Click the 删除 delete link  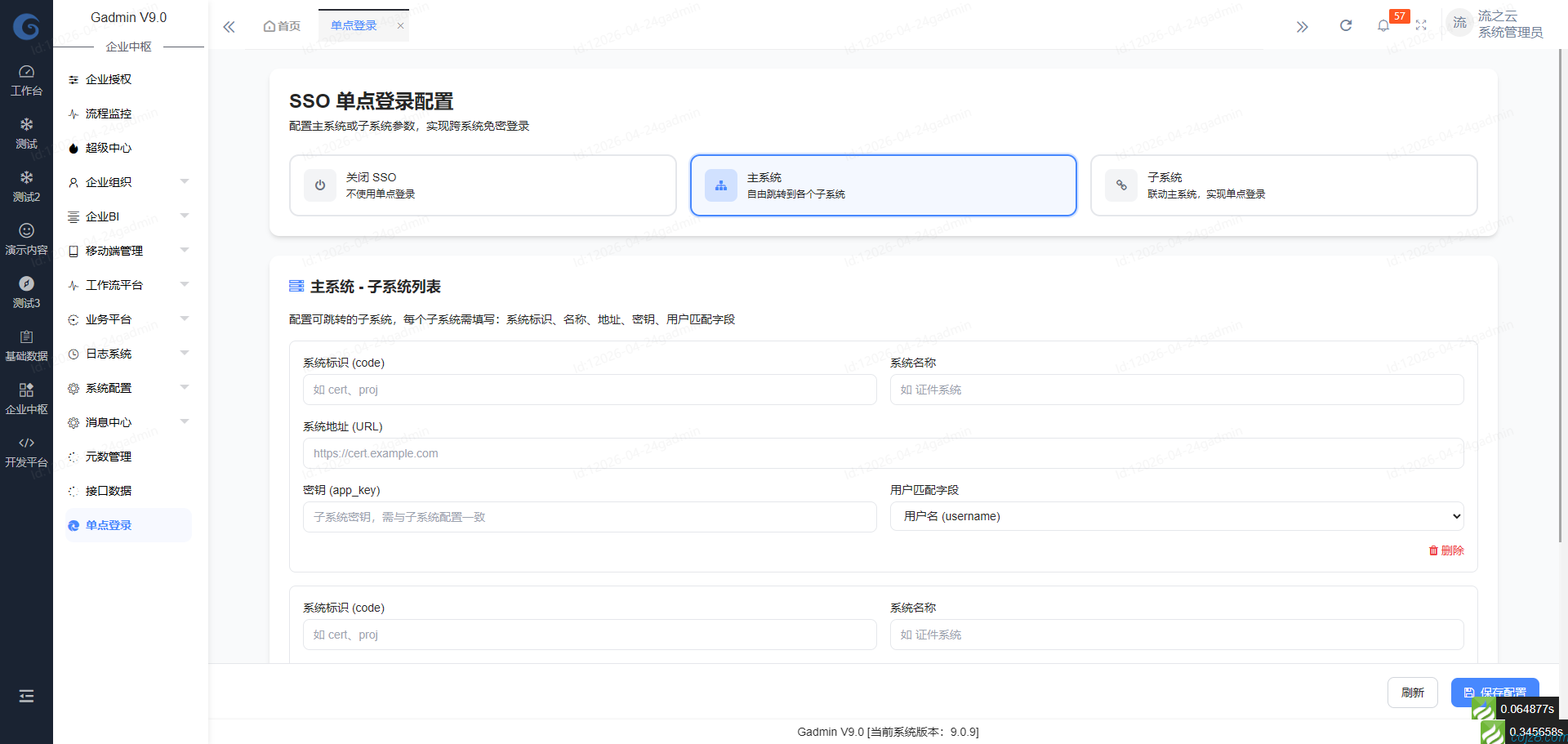(x=1446, y=550)
